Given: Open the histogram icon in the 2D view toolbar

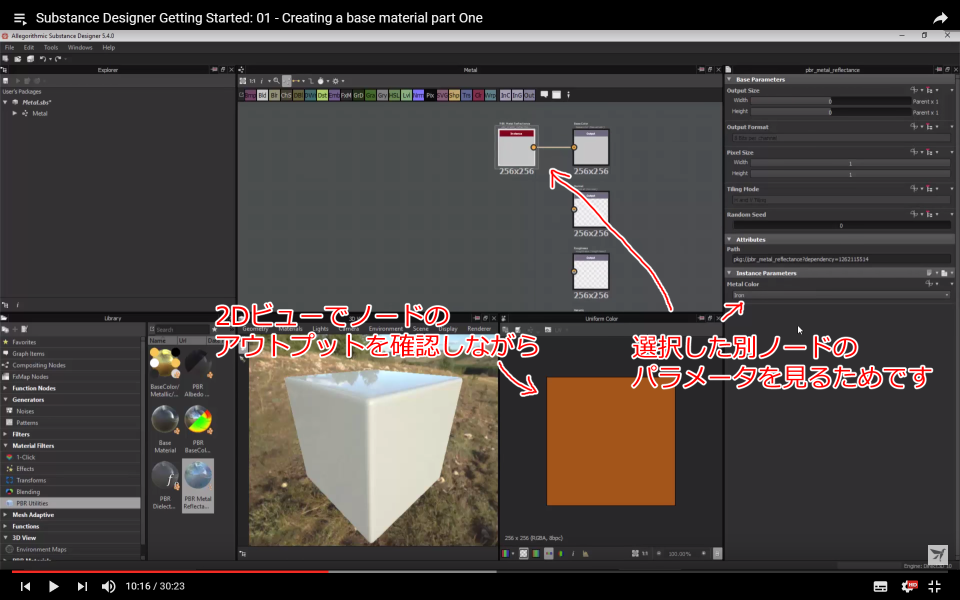Looking at the screenshot, I should point(585,552).
